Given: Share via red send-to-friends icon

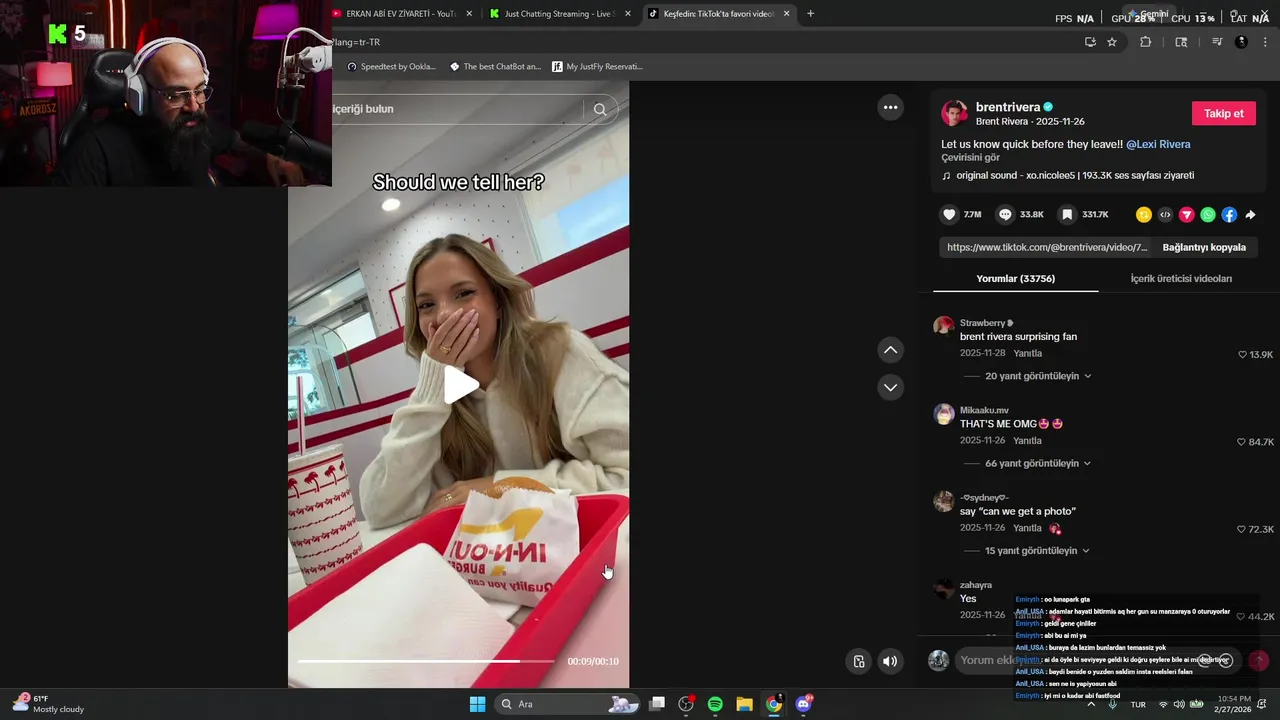Looking at the screenshot, I should pyautogui.click(x=1186, y=214).
